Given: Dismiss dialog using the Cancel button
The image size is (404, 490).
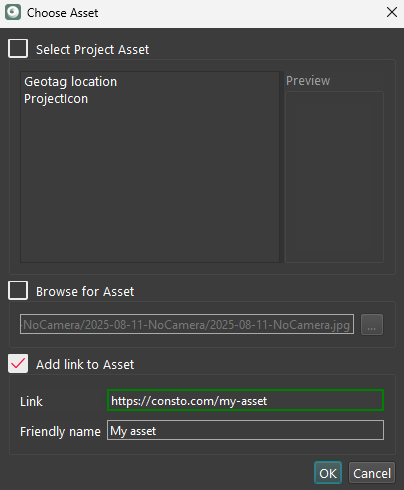Looking at the screenshot, I should [x=372, y=473].
